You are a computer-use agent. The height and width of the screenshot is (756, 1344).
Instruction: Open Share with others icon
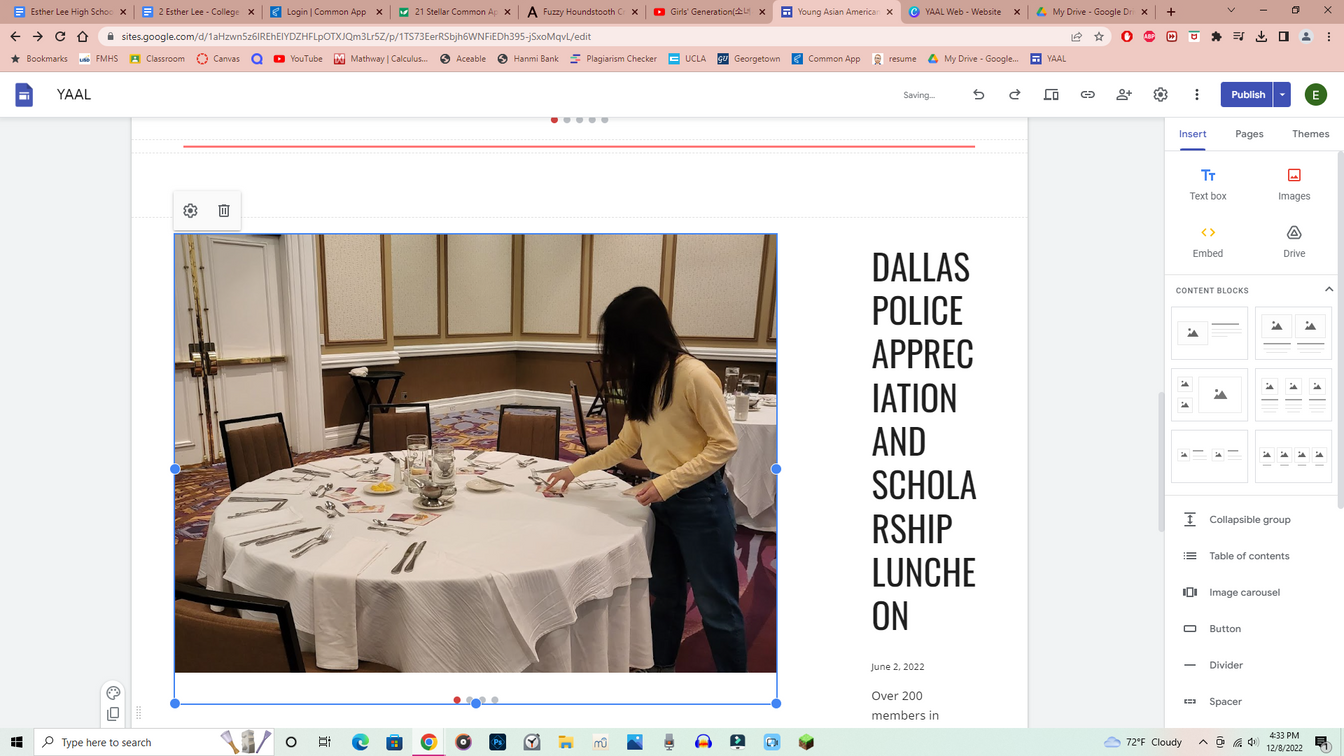tap(1124, 95)
